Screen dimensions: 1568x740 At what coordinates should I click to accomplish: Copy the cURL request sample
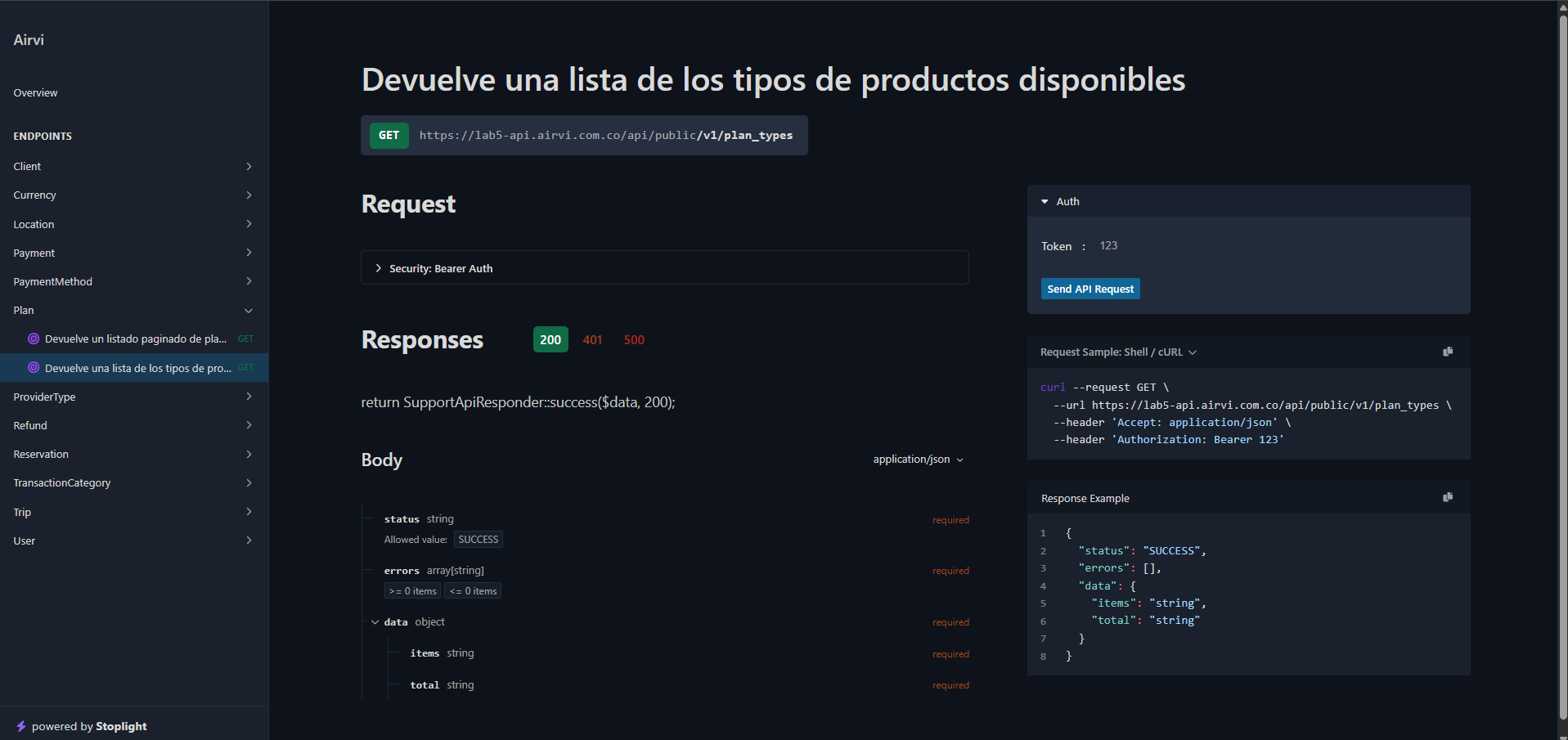(x=1447, y=352)
